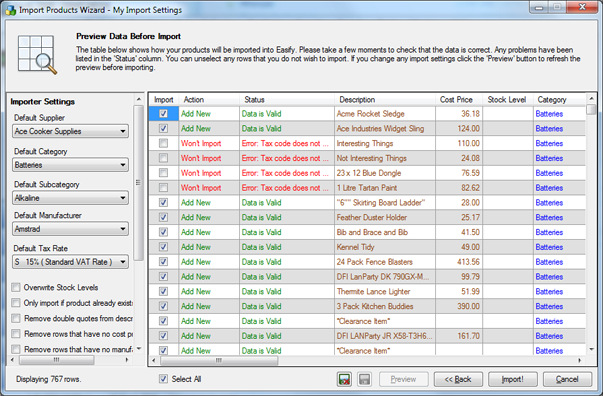The height and width of the screenshot is (396, 603).
Task: Click Batteries link for 3 Pack Kitchen Buddies
Action: (x=549, y=306)
